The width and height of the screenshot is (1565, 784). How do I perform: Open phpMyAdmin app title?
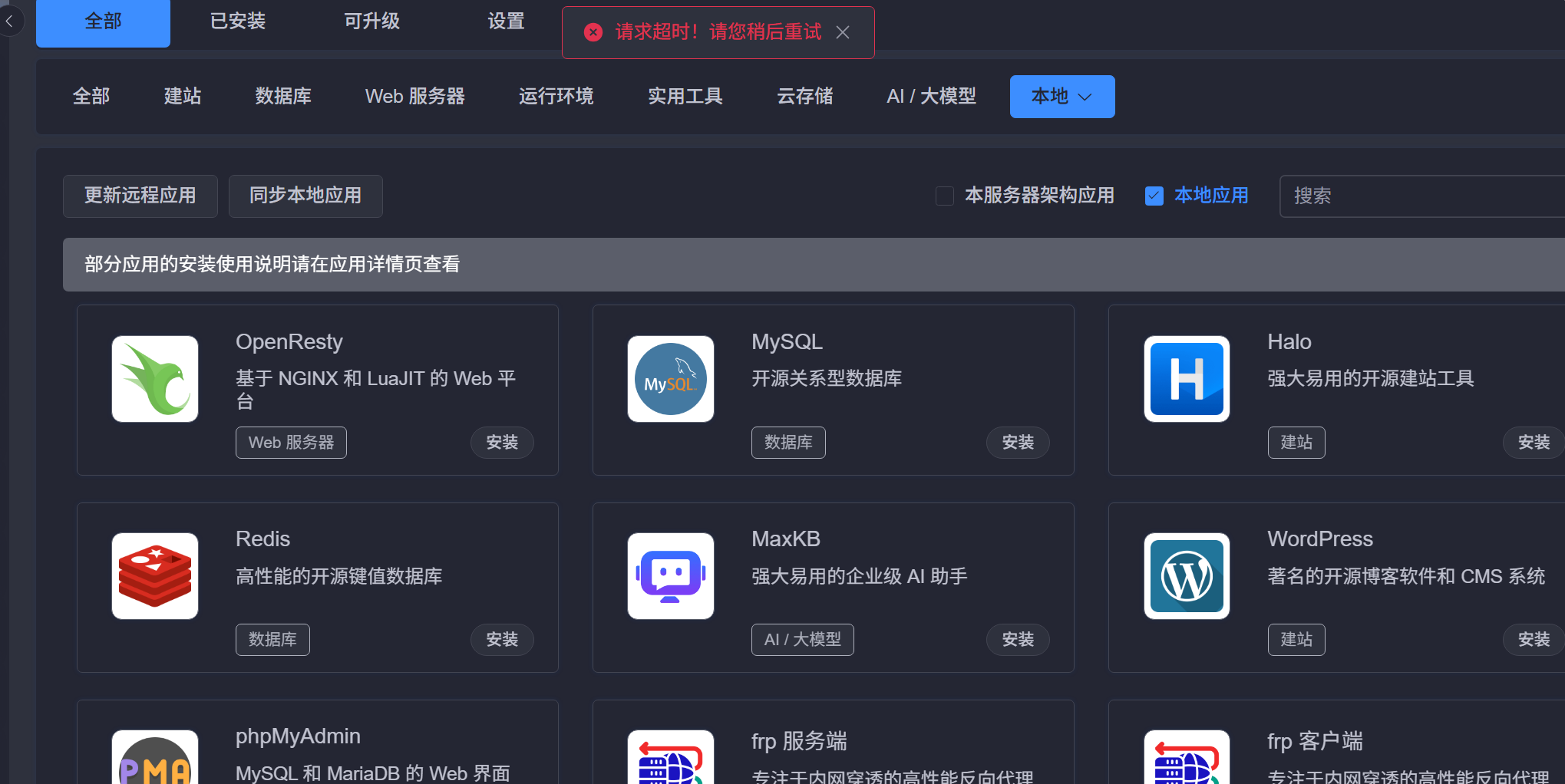298,736
